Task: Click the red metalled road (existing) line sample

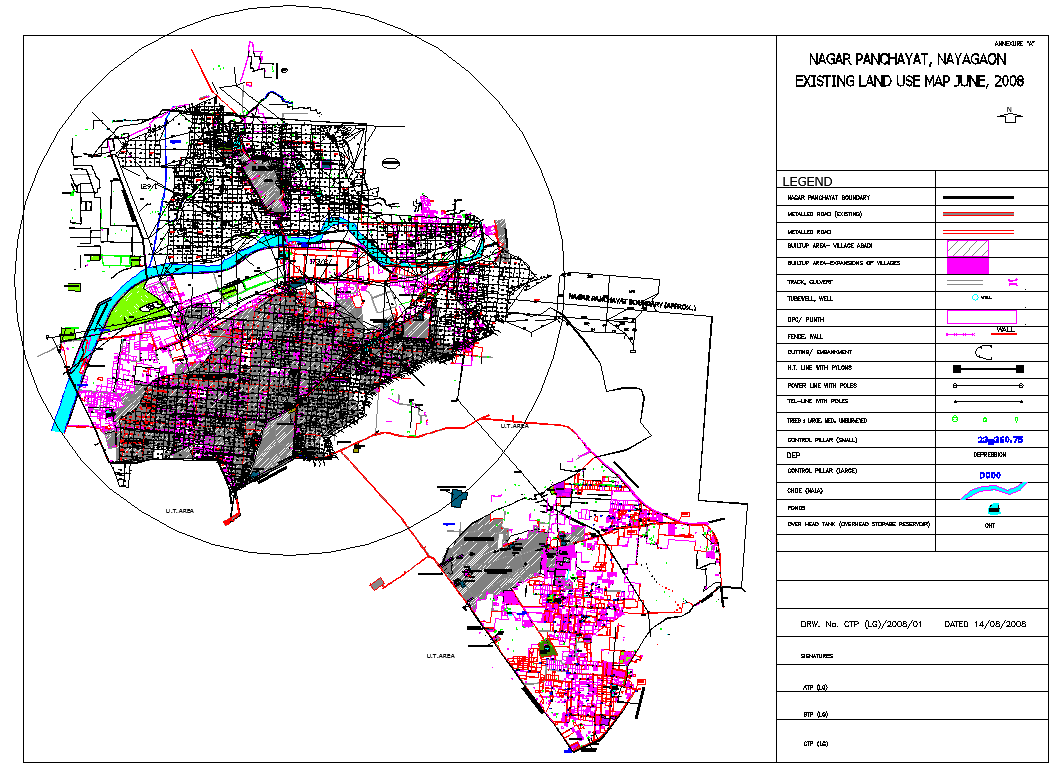Action: tap(979, 214)
